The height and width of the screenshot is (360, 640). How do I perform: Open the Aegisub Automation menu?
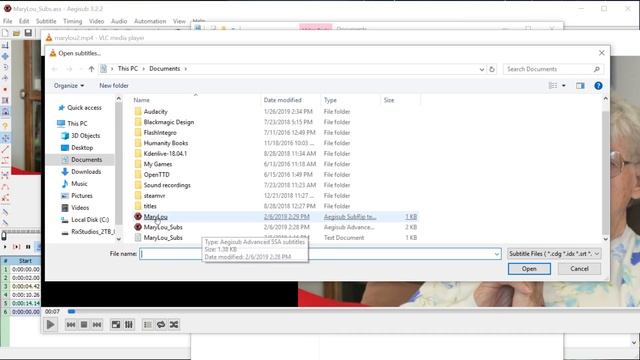(150, 21)
